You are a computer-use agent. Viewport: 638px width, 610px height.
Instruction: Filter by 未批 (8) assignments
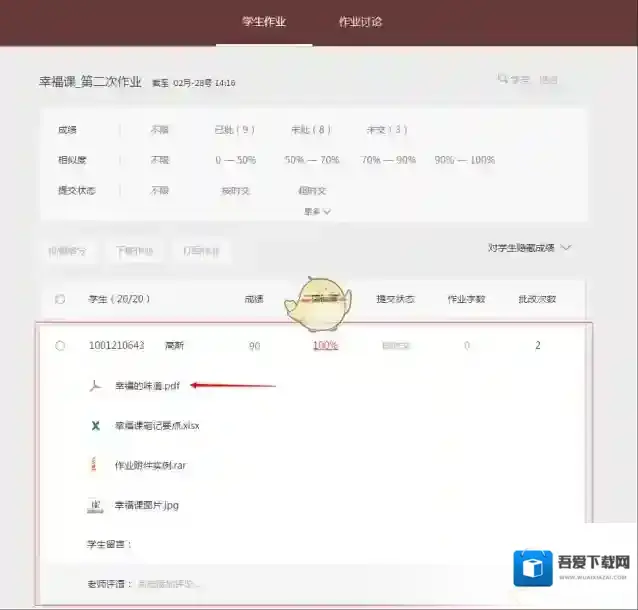click(x=311, y=130)
